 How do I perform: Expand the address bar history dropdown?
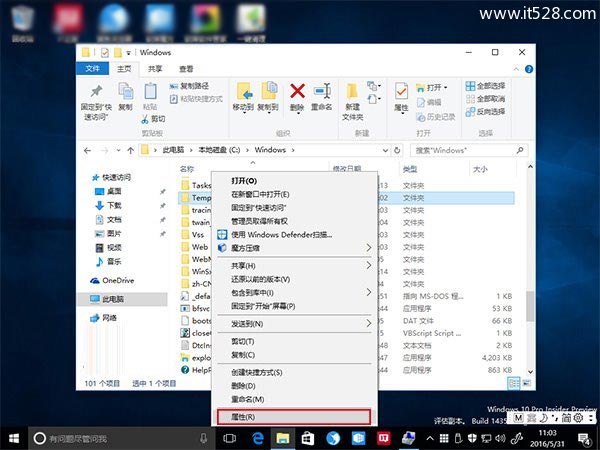point(385,150)
